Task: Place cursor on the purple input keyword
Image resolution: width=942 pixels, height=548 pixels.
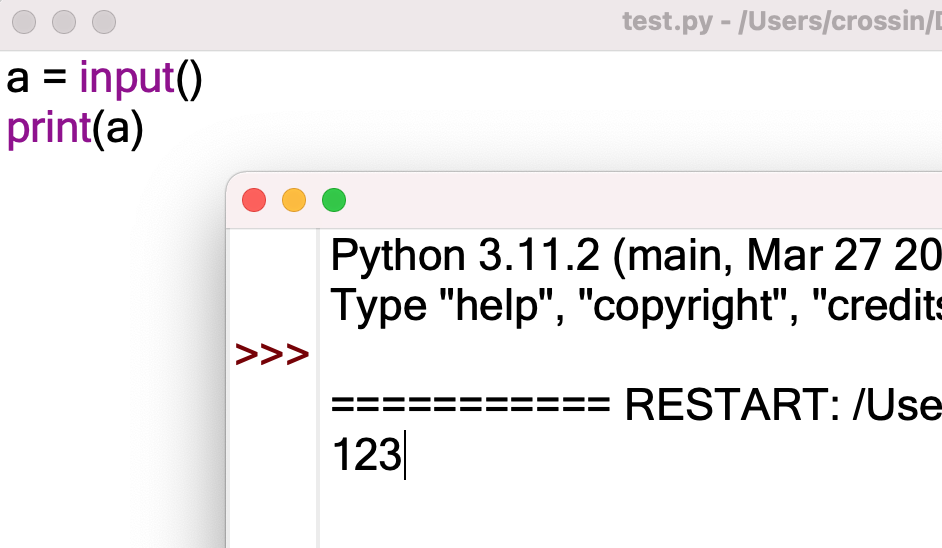Action: (x=127, y=79)
